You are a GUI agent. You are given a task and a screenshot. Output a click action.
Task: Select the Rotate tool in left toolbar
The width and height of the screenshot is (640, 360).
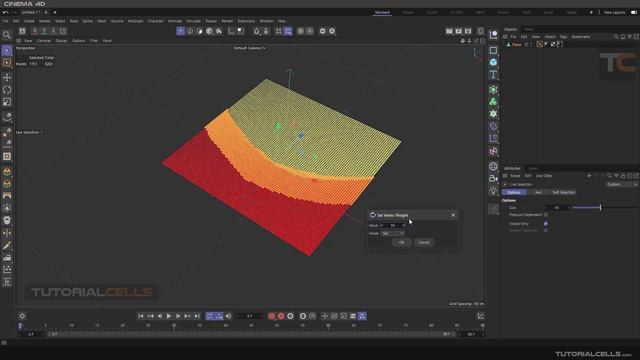click(x=7, y=90)
